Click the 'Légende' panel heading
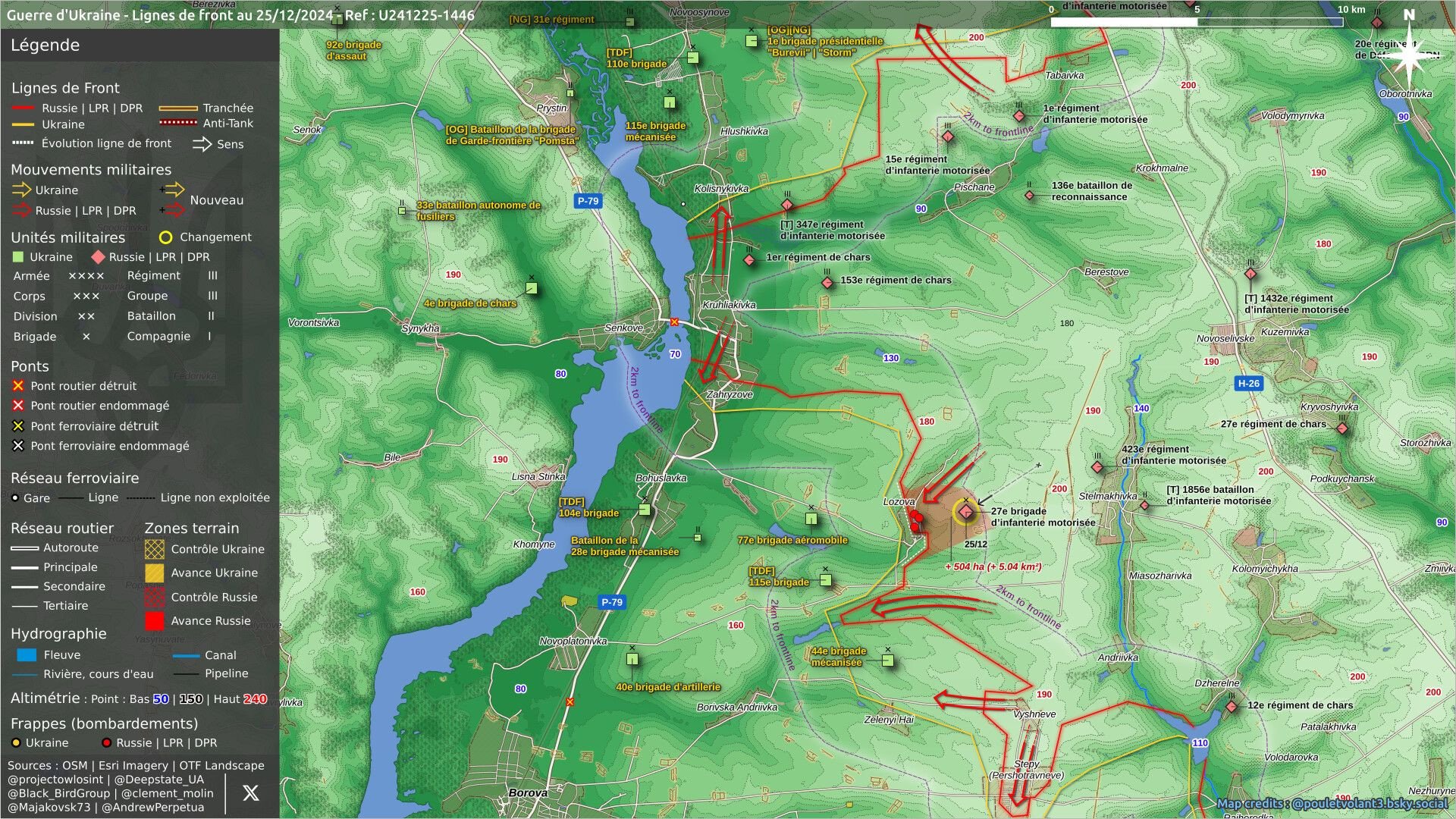The height and width of the screenshot is (819, 1456). tap(45, 45)
